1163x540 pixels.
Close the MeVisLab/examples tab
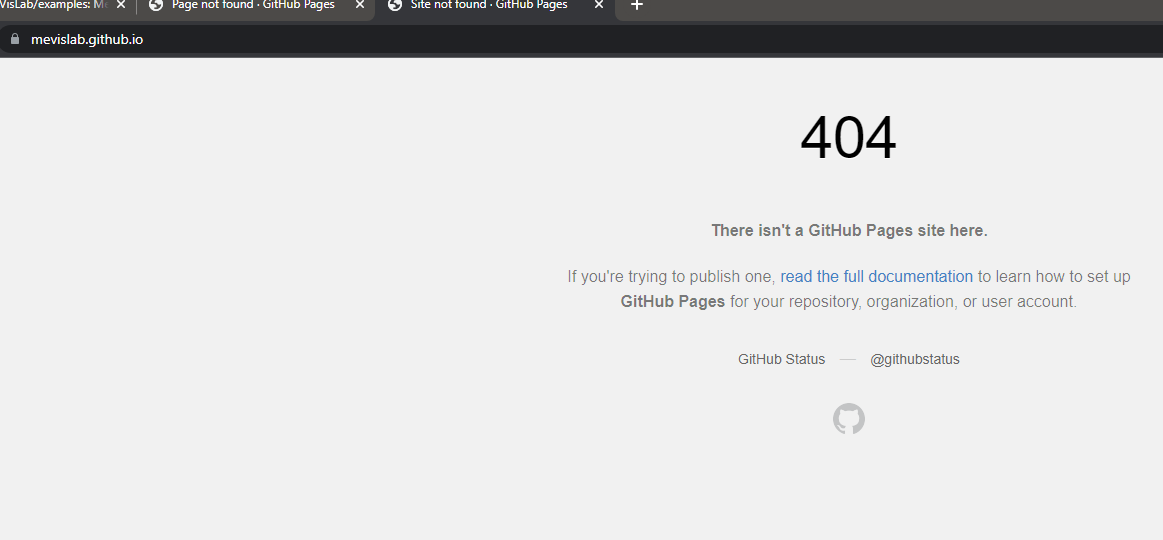(x=121, y=5)
